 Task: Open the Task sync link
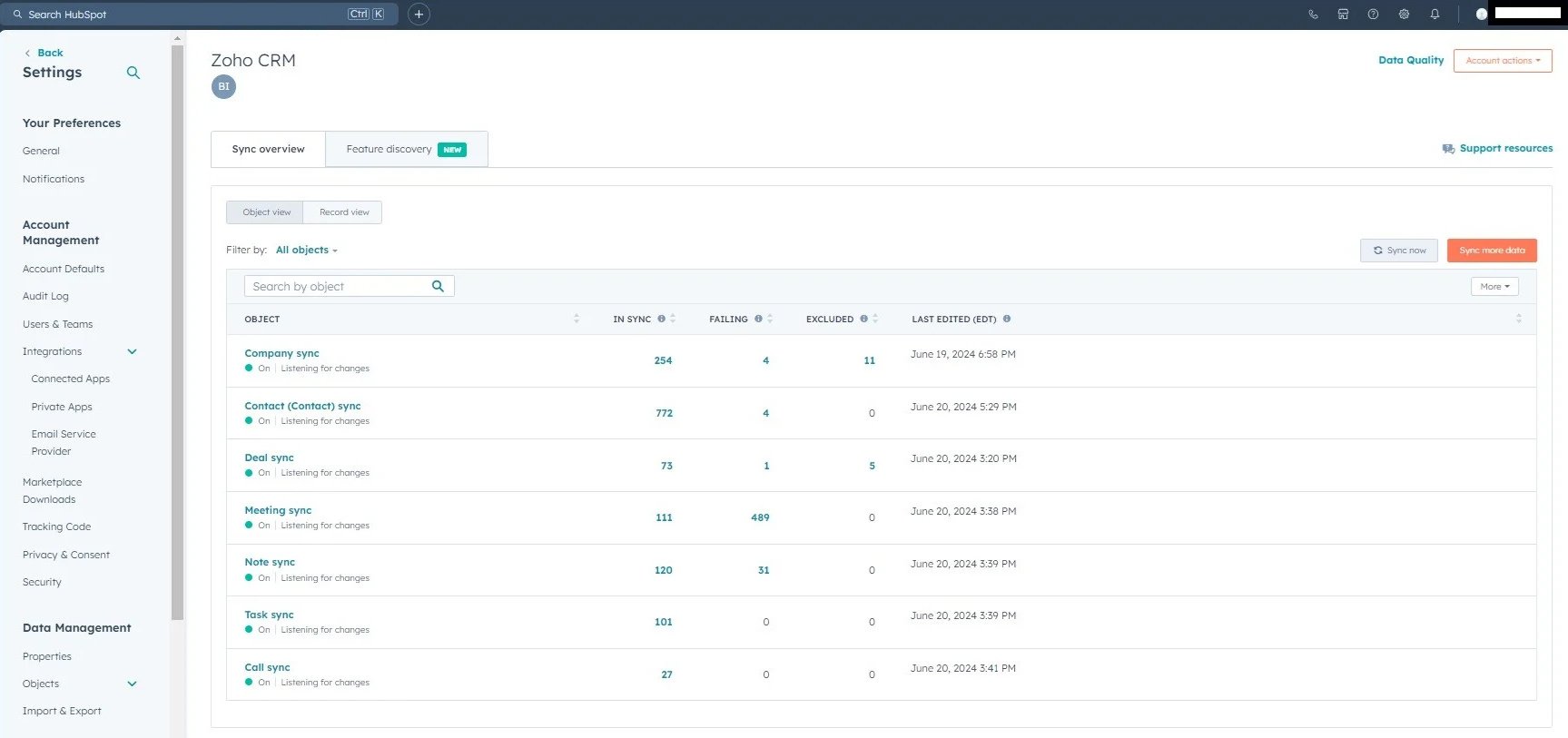(269, 615)
